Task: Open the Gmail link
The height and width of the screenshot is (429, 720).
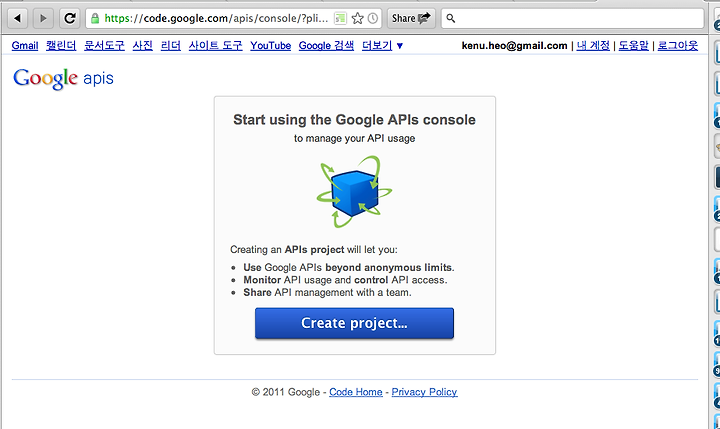Action: click(x=25, y=45)
